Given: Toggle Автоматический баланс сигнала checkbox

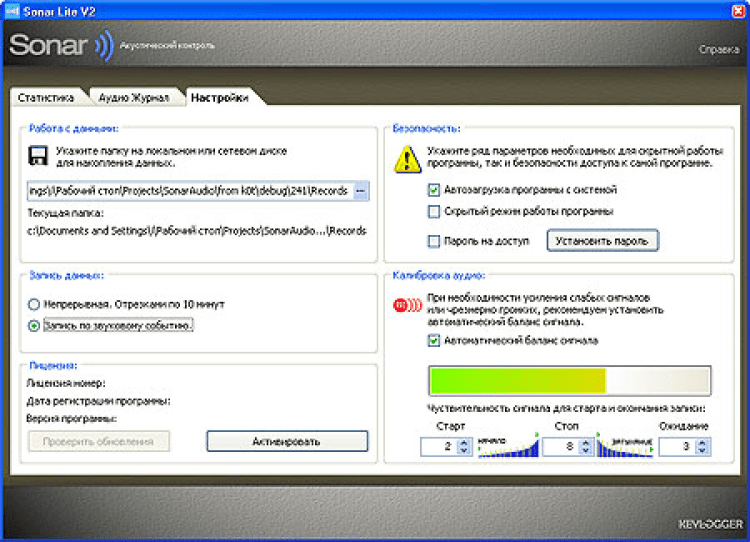Looking at the screenshot, I should pyautogui.click(x=433, y=341).
